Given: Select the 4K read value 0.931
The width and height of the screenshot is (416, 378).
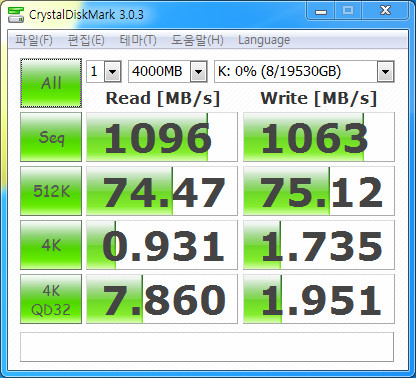Looking at the screenshot, I should coord(162,245).
